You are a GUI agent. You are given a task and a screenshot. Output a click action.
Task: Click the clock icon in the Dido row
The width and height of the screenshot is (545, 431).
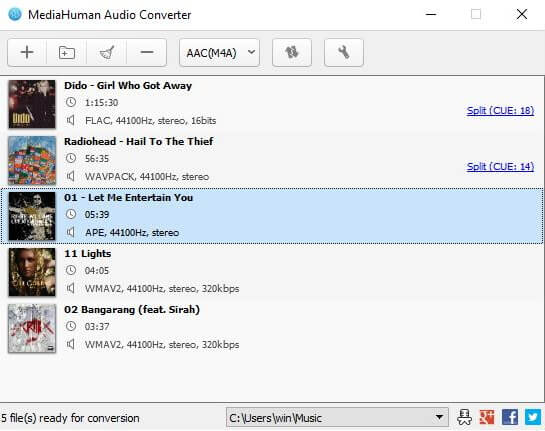point(71,102)
